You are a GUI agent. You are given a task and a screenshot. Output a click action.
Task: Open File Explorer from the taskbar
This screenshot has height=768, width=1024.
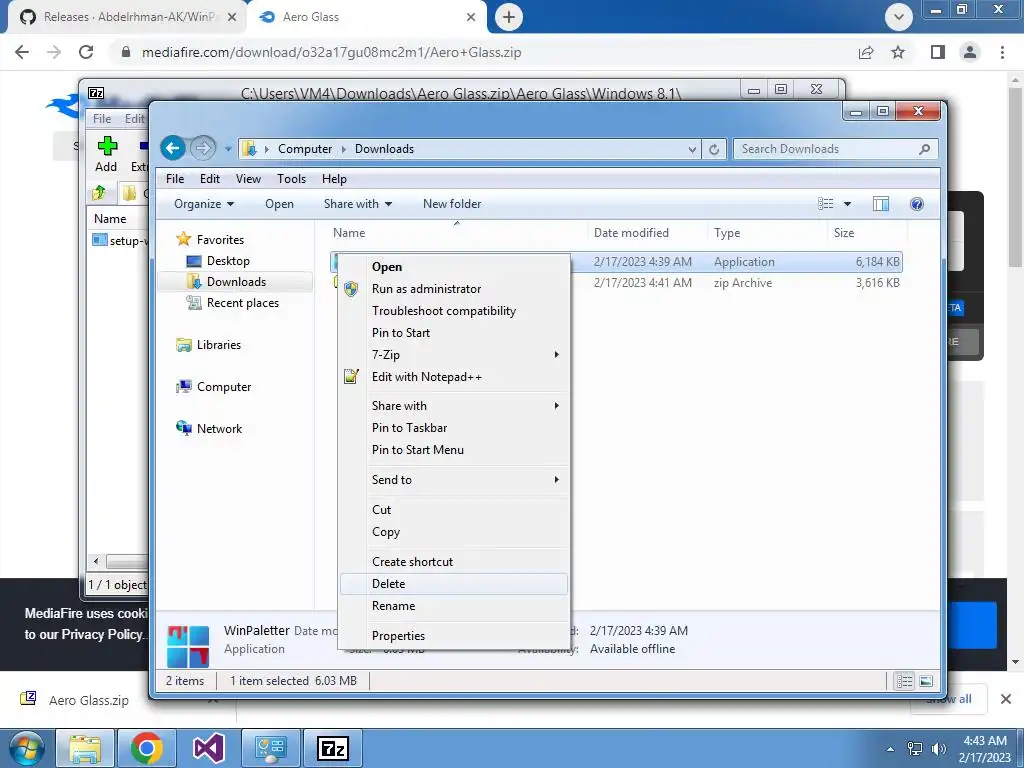[86, 748]
